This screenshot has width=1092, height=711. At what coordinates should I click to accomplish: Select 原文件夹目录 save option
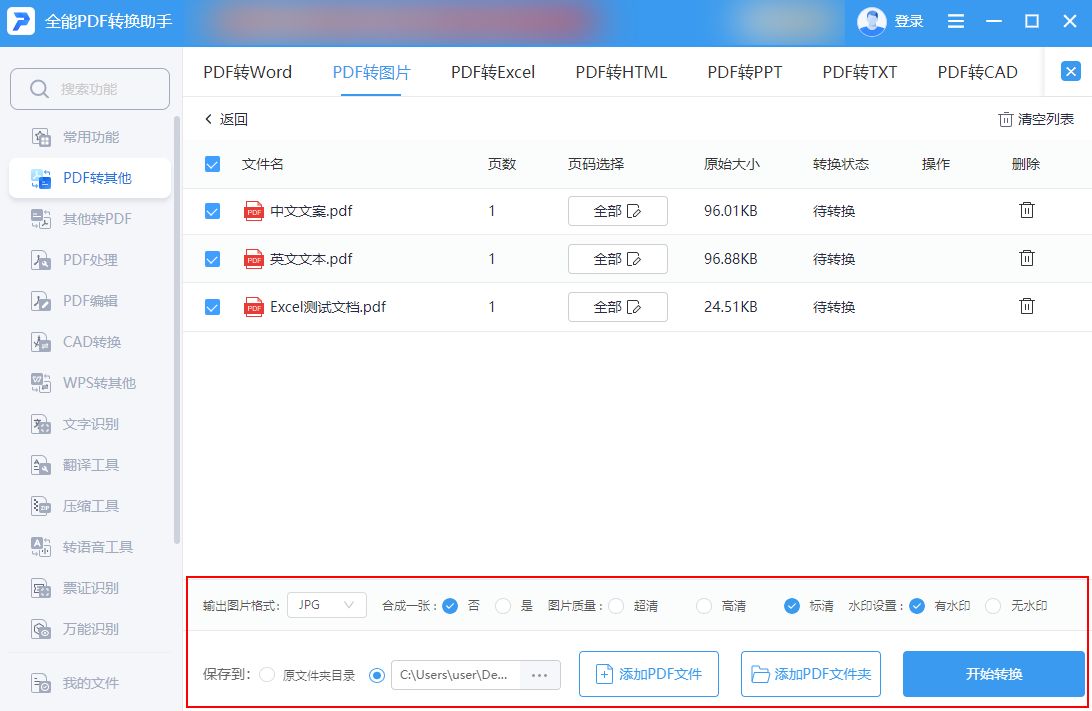(267, 675)
